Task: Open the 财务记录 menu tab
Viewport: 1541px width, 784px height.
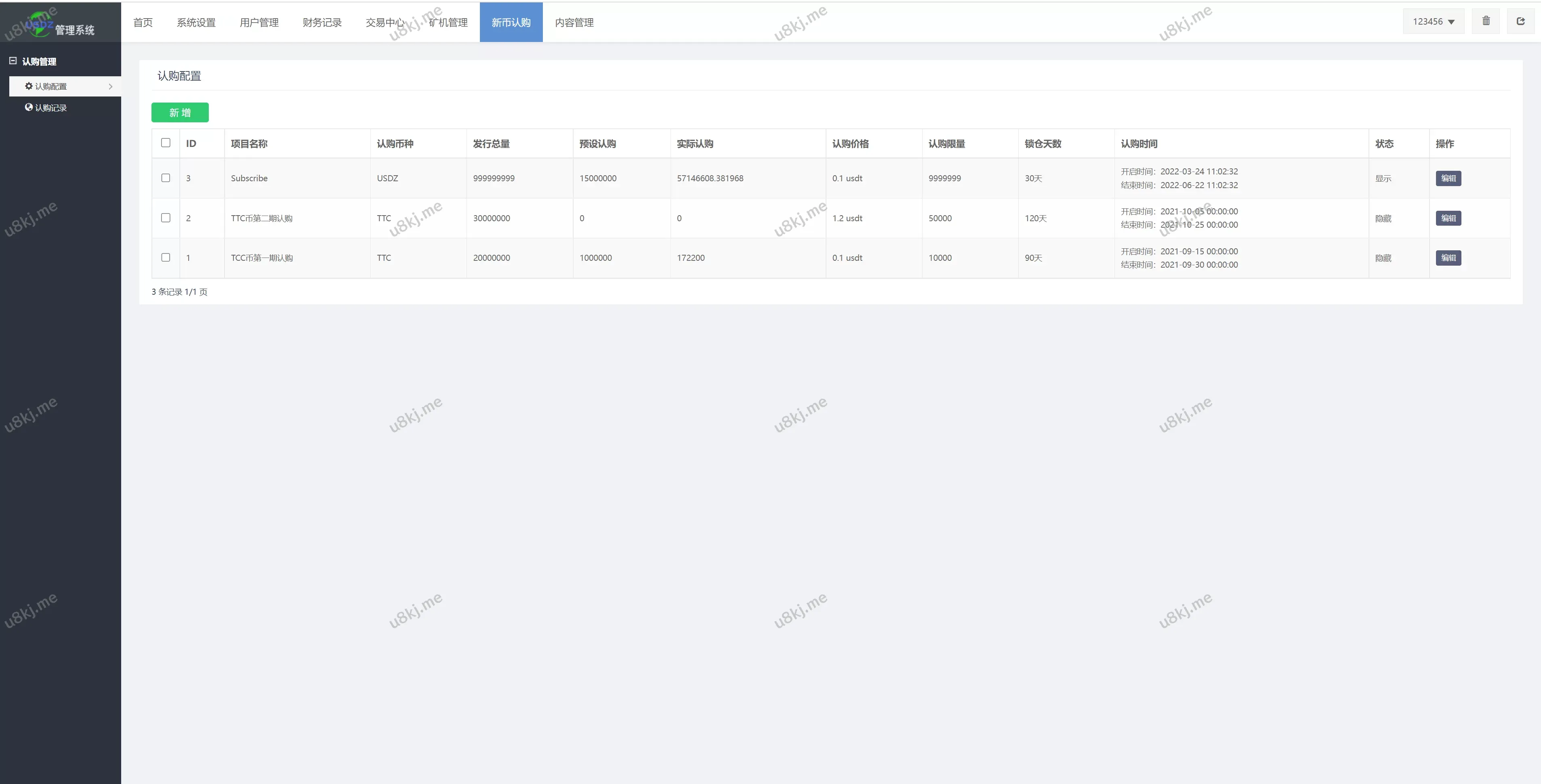Action: [322, 23]
